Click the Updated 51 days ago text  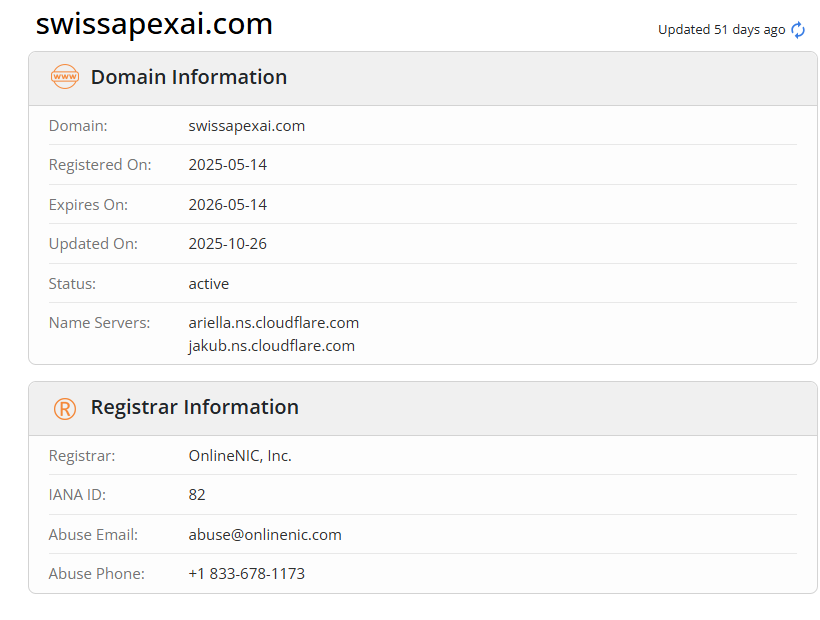721,30
